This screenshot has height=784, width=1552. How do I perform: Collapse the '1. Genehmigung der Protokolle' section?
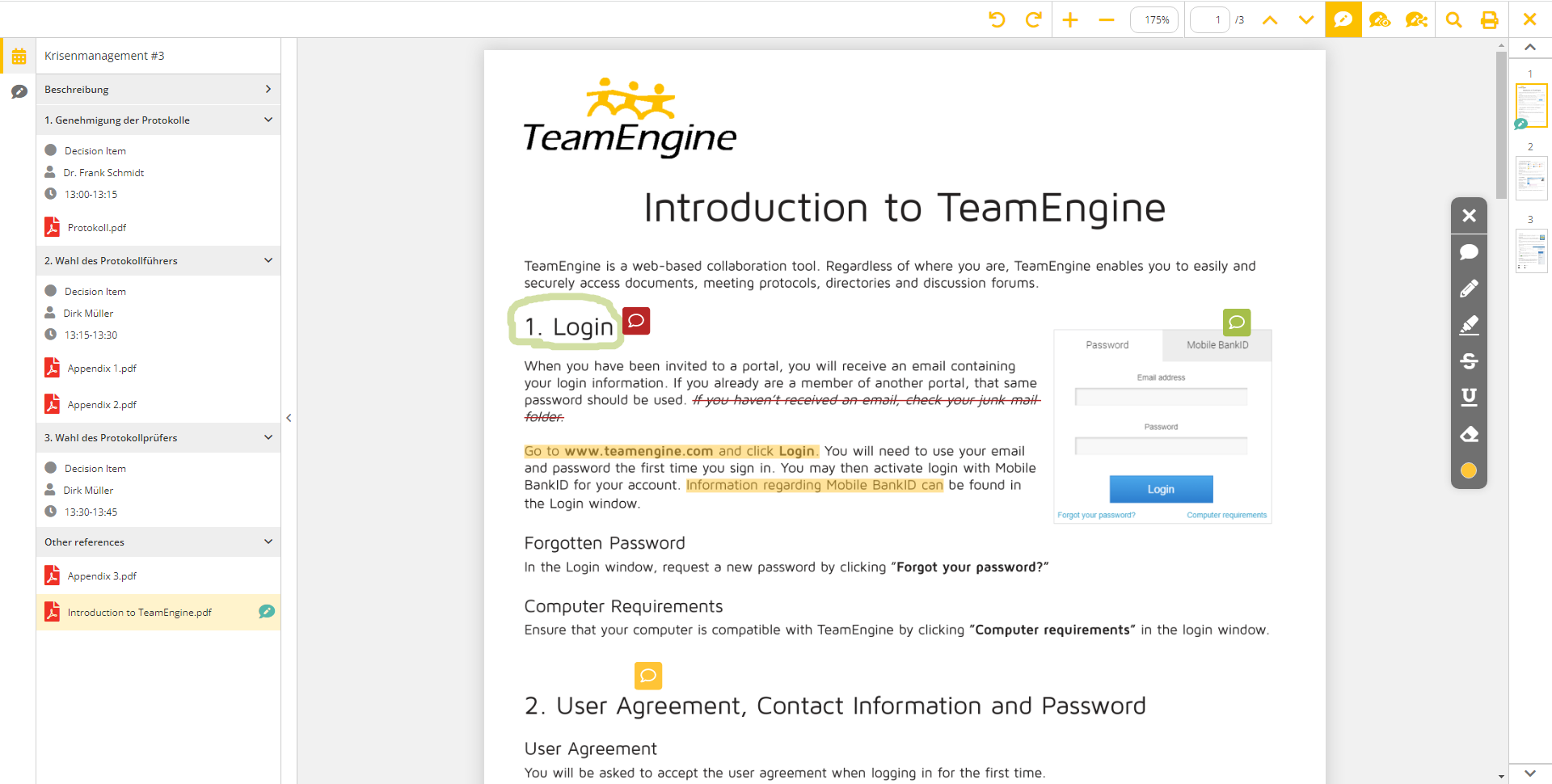coord(268,119)
